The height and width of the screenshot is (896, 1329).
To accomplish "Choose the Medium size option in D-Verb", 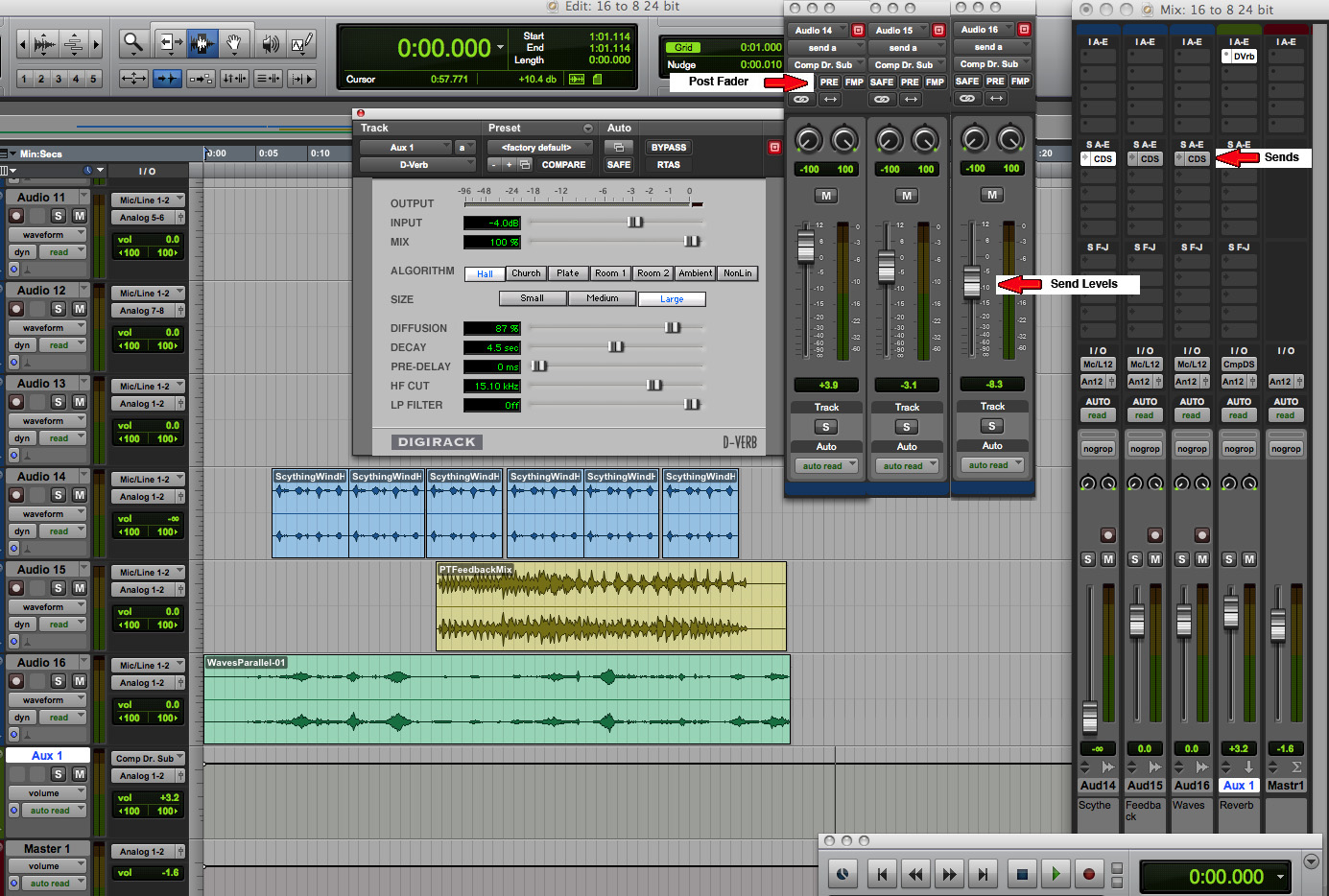I will (x=602, y=298).
